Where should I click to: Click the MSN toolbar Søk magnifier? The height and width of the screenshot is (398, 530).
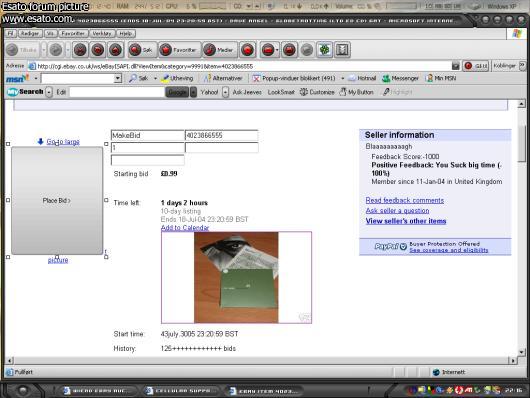click(139, 78)
